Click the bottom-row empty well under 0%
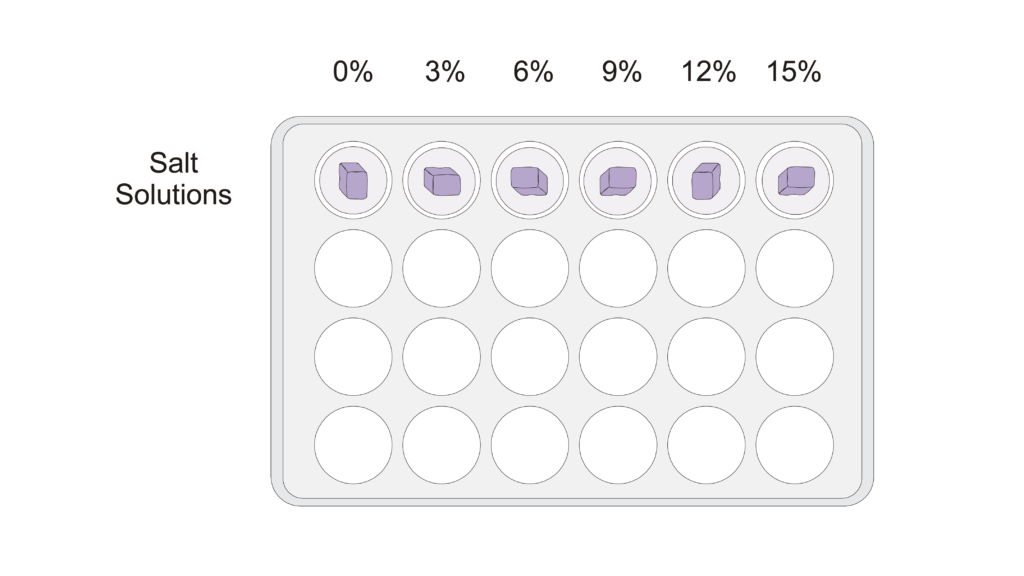The height and width of the screenshot is (576, 1024). click(x=353, y=445)
